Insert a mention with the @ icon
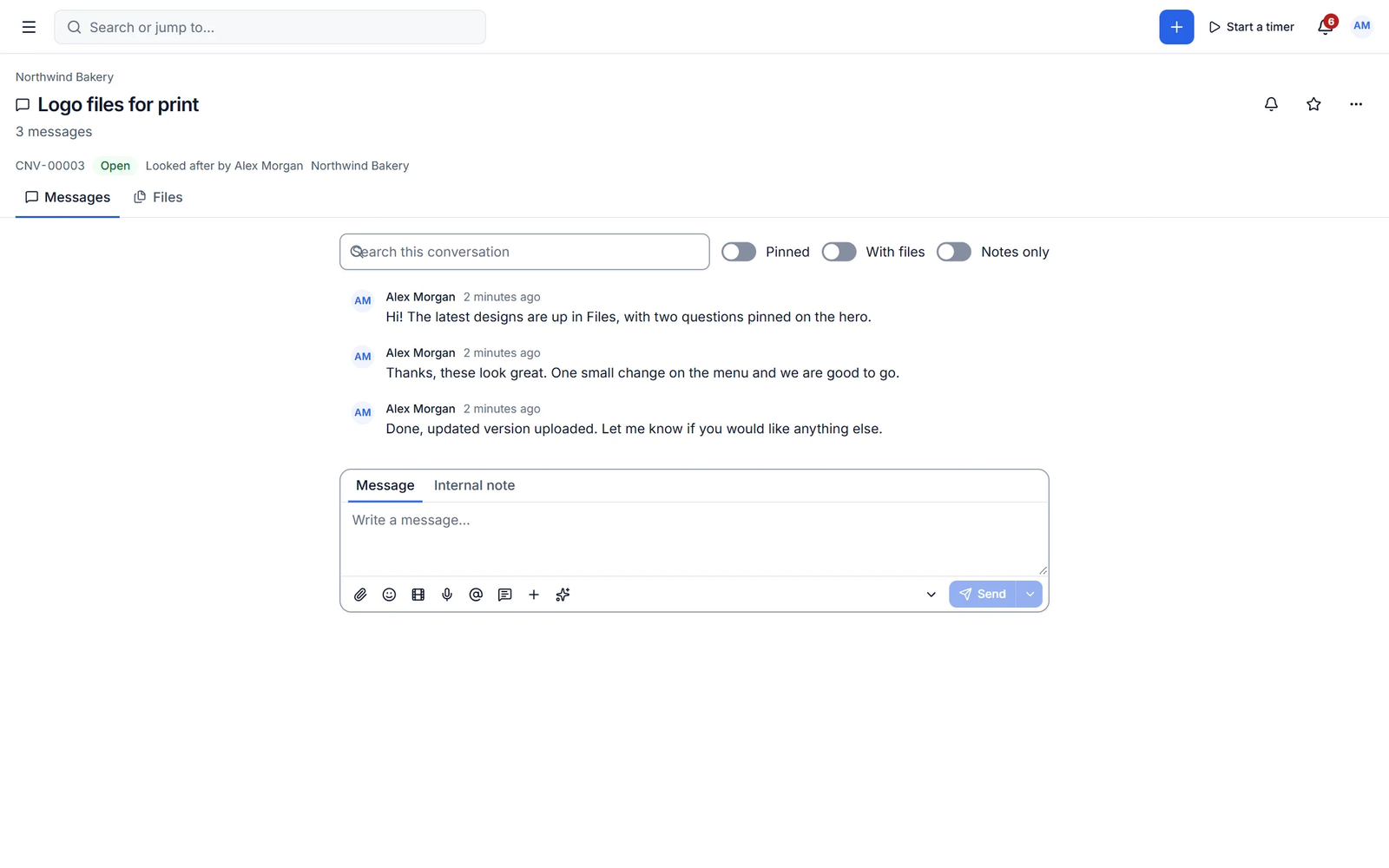 [x=476, y=595]
